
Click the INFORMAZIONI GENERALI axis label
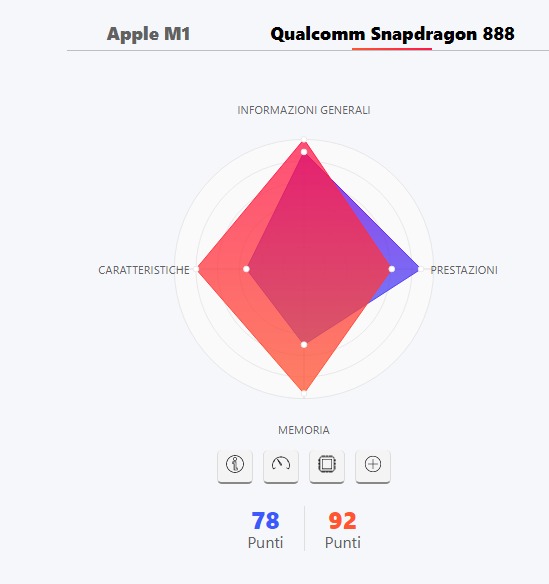pyautogui.click(x=304, y=110)
